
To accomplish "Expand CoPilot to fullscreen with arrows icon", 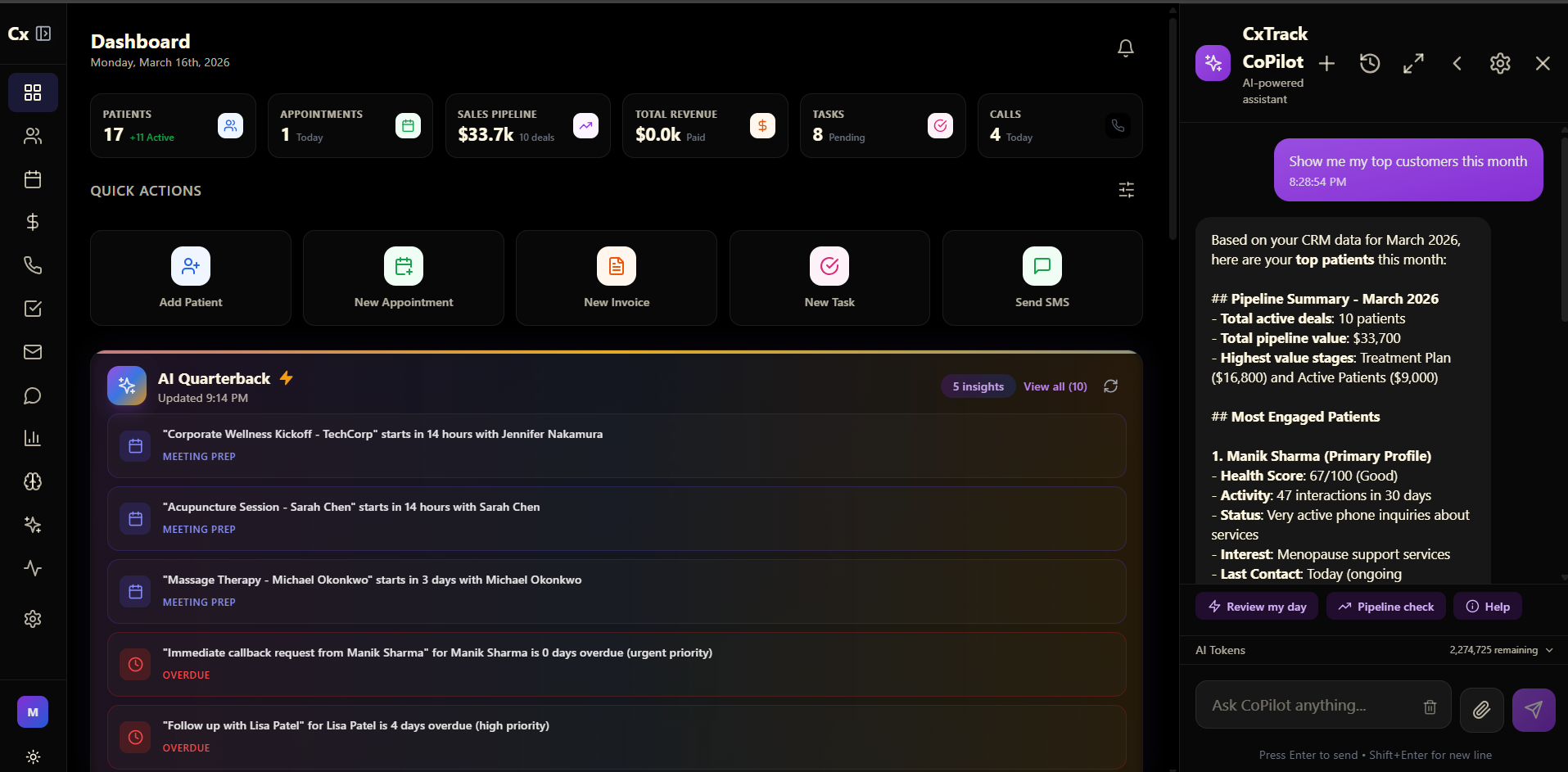I will click(x=1413, y=63).
